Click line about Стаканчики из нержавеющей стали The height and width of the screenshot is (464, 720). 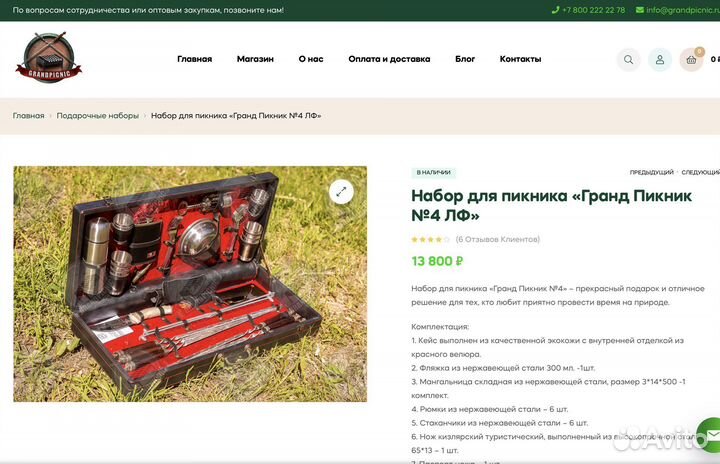coord(500,423)
